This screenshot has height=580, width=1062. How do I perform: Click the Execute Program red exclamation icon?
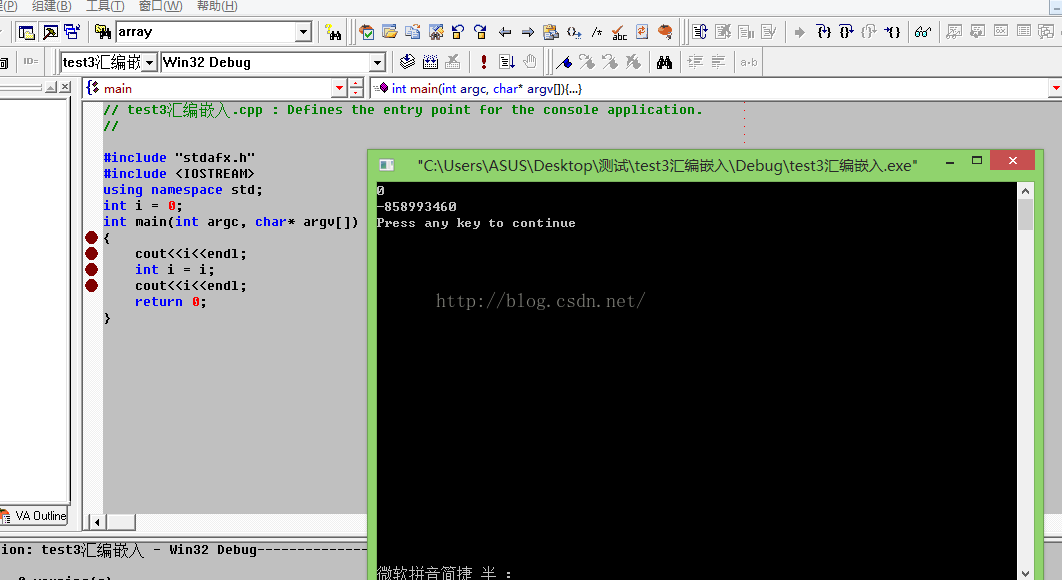coord(484,62)
